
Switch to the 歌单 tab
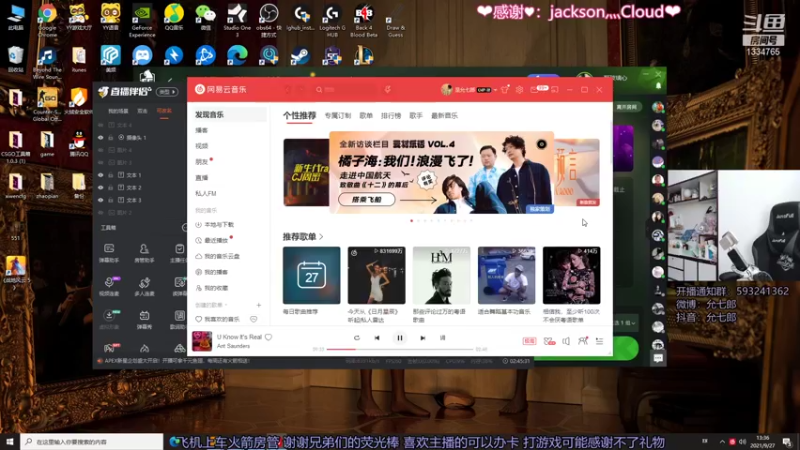click(x=366, y=116)
